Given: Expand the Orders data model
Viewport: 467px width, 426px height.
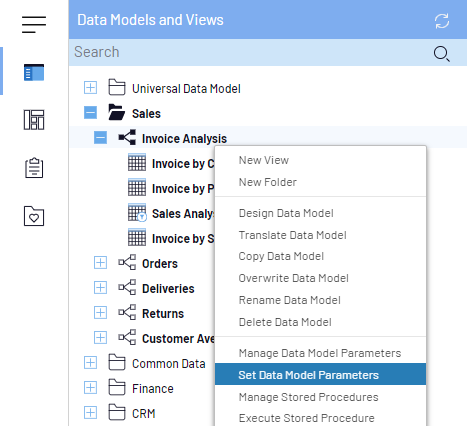Looking at the screenshot, I should (x=100, y=263).
